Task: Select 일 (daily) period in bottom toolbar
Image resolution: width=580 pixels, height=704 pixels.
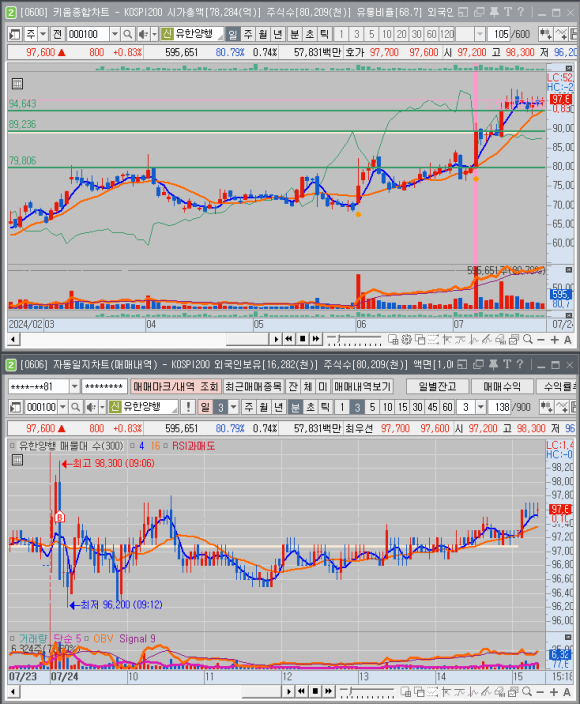Action: click(205, 407)
